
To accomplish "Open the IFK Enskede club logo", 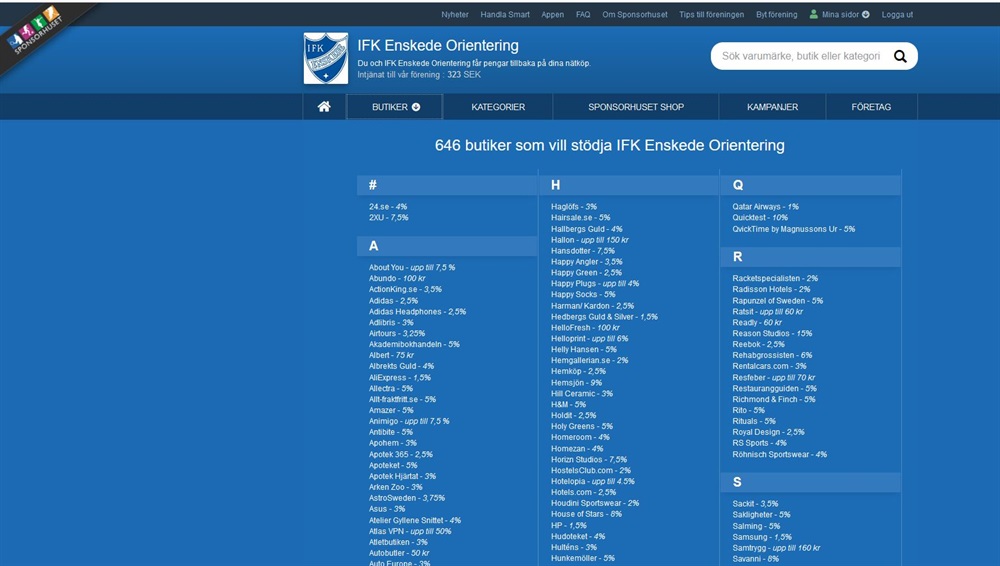I will tap(326, 58).
